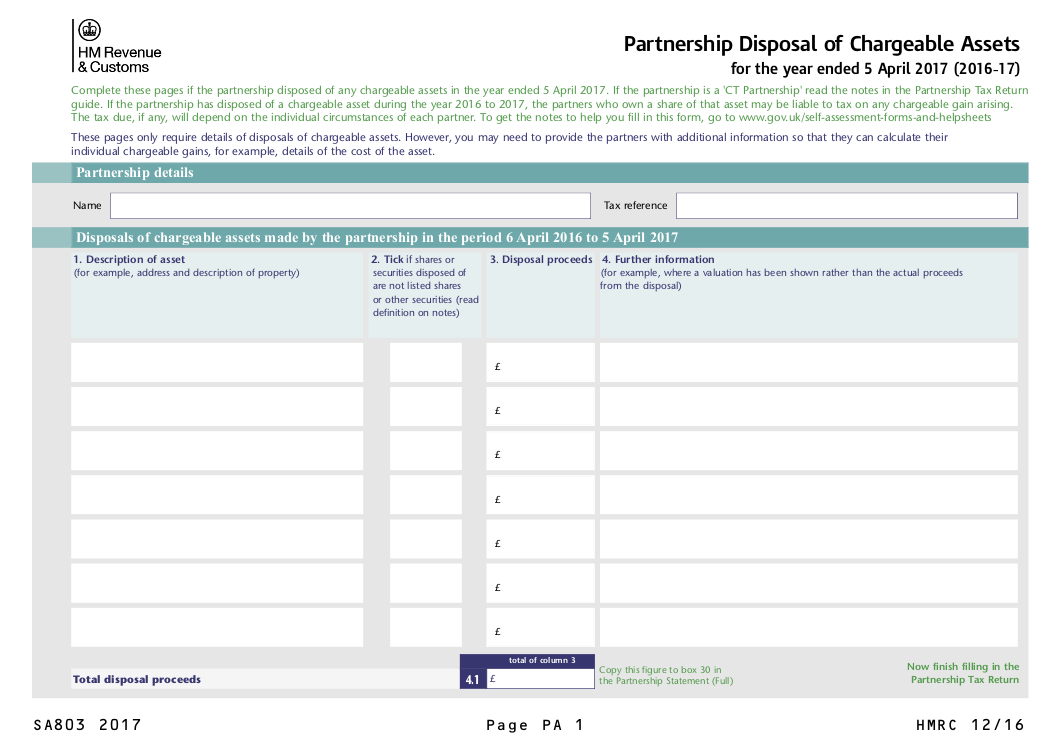Click the 'Total disposal proceeds' label
Image resolution: width=1061 pixels, height=750 pixels.
(137, 679)
